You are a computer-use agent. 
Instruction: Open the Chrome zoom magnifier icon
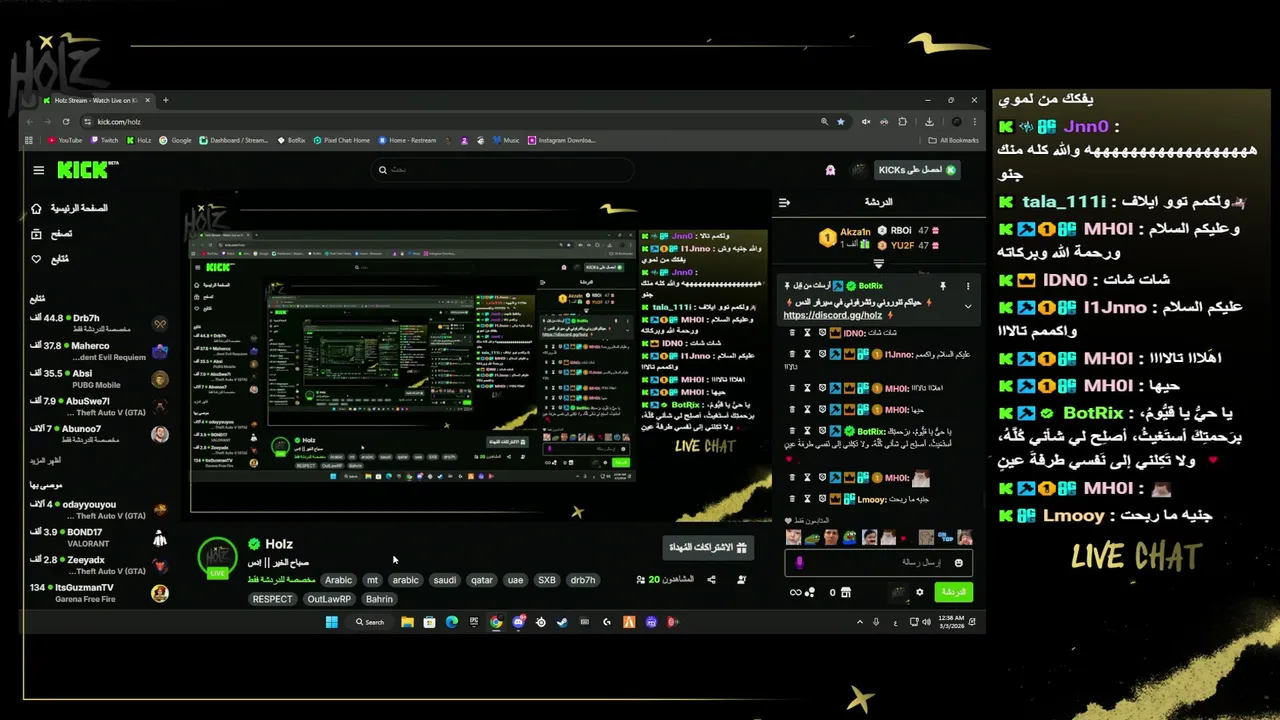click(x=824, y=121)
